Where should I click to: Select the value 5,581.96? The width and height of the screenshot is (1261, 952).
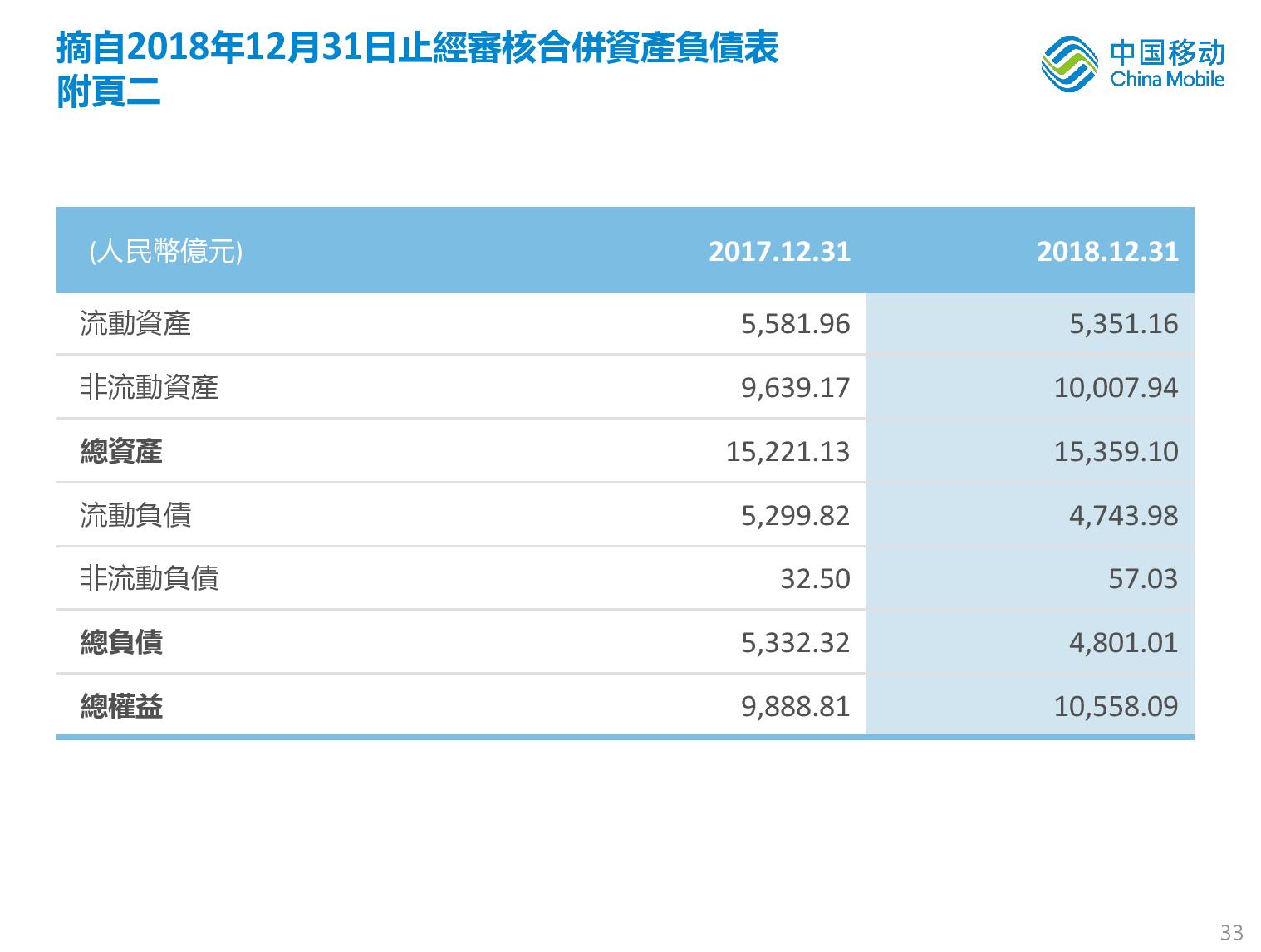(796, 324)
